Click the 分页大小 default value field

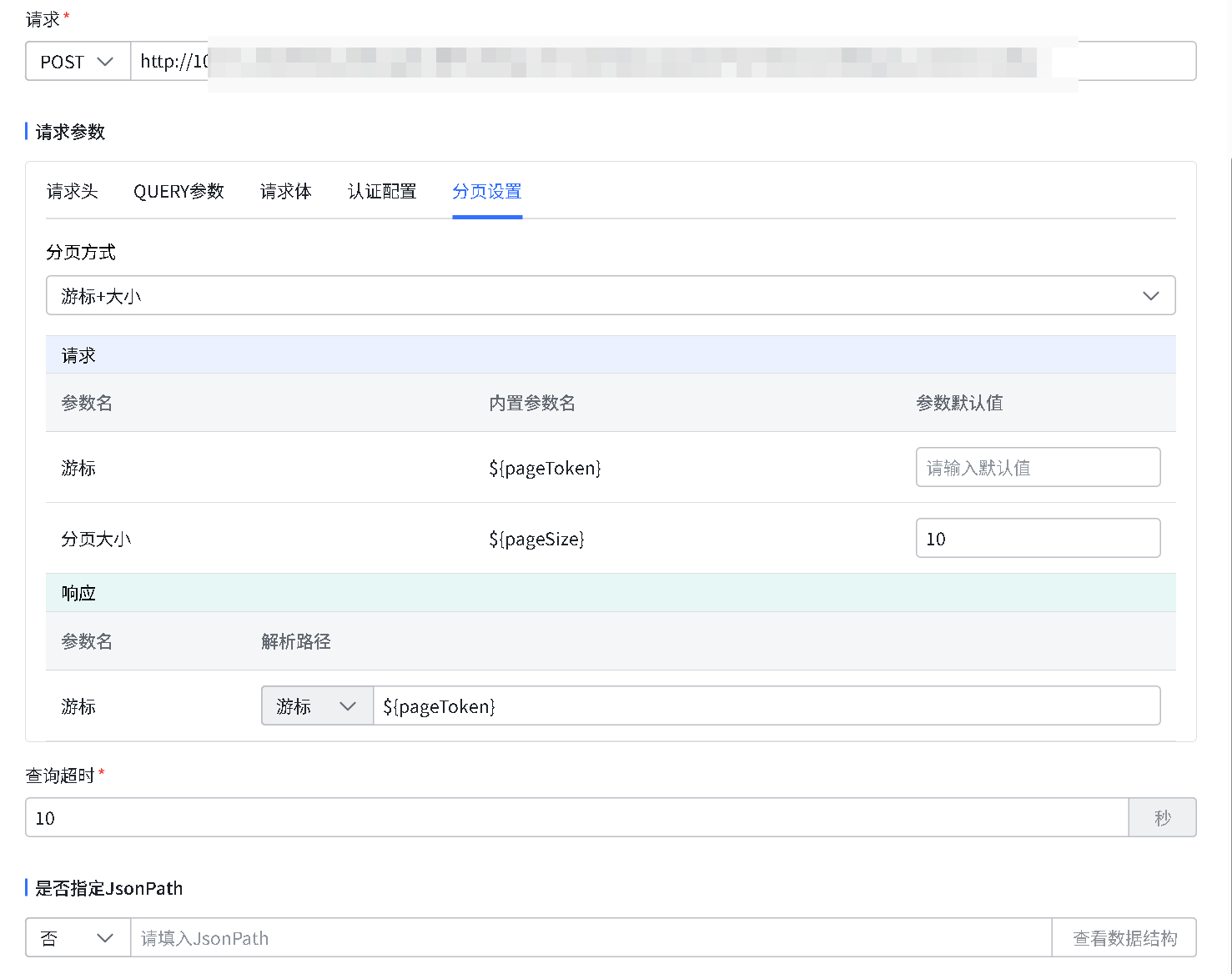pos(1038,539)
